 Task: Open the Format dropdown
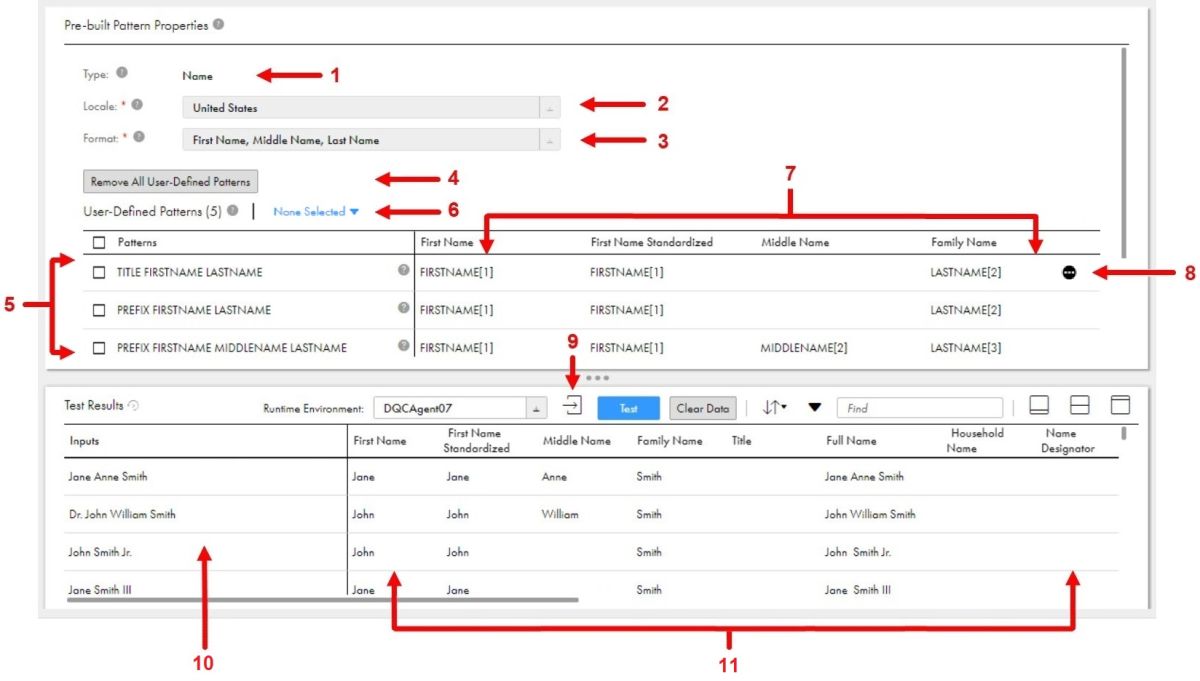371,140
